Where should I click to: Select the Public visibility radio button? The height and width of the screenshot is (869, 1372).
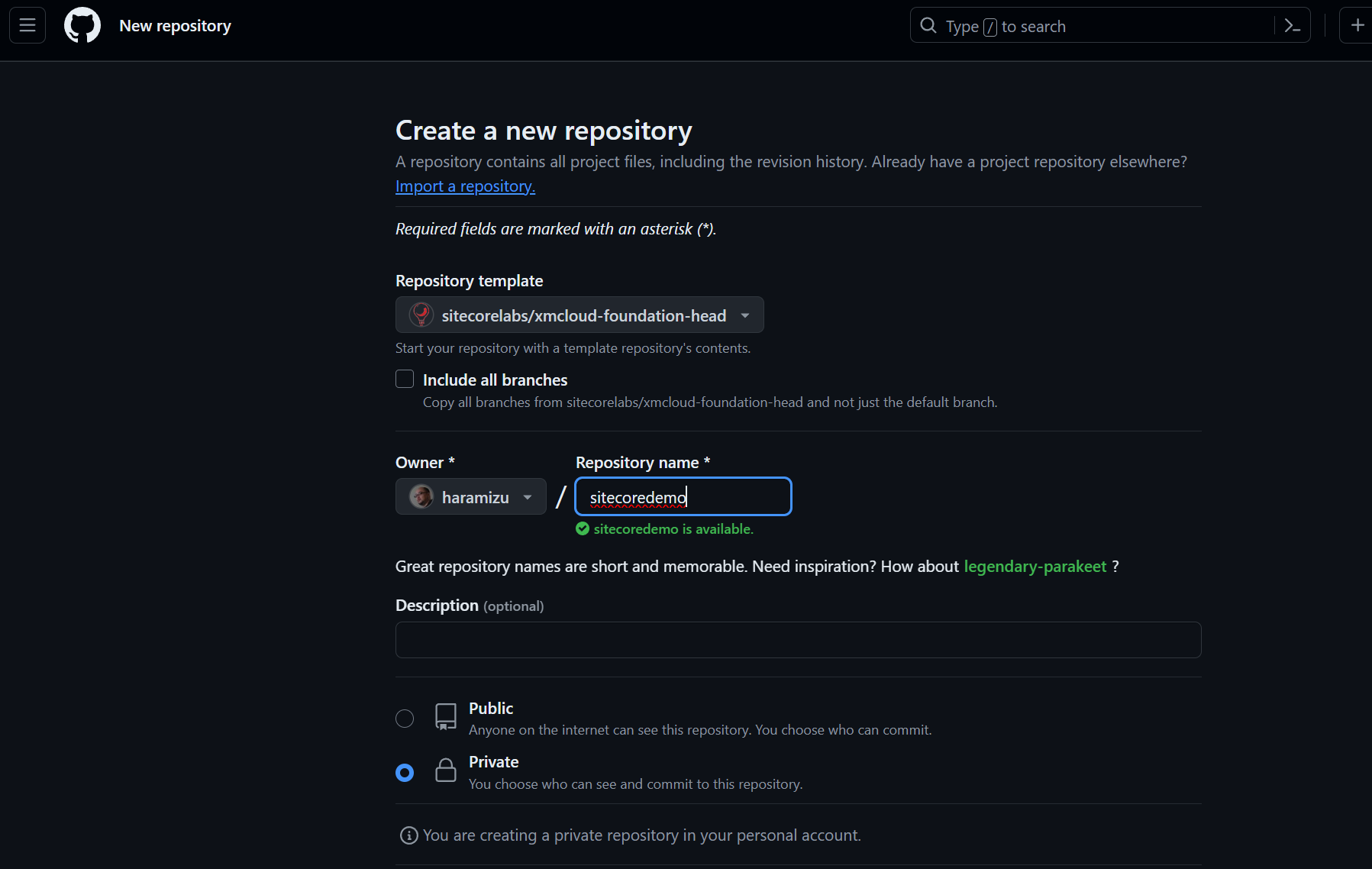pos(405,719)
